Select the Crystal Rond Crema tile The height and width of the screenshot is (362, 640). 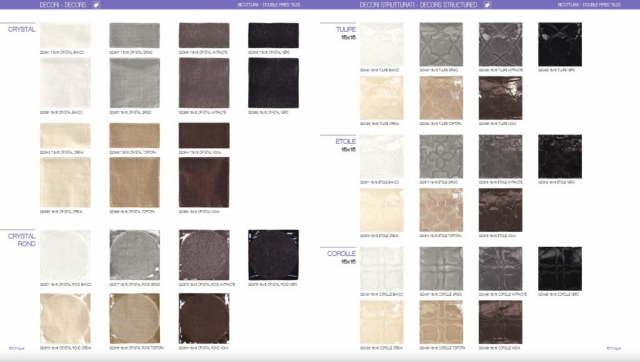(x=65, y=318)
